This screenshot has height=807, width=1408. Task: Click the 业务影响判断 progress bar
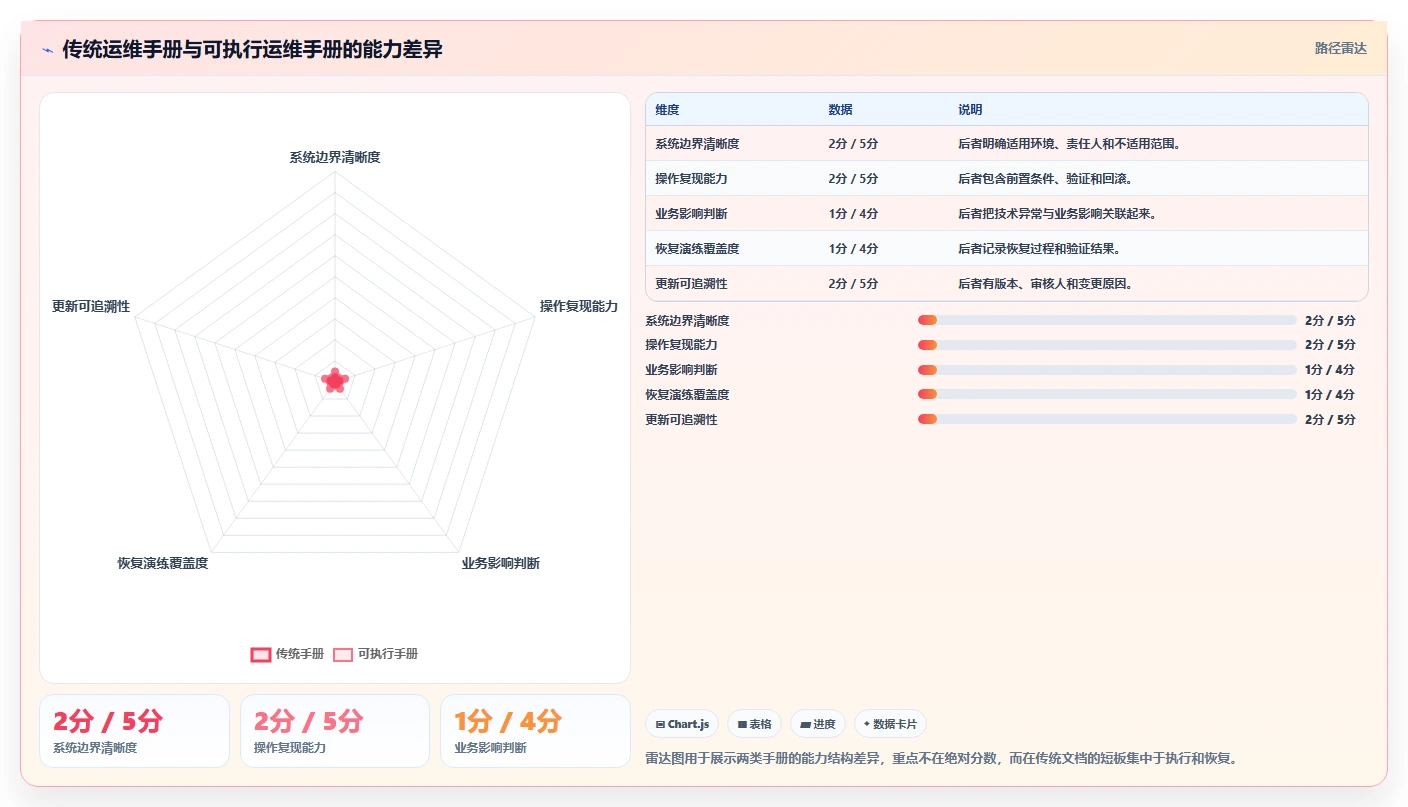tap(1107, 370)
